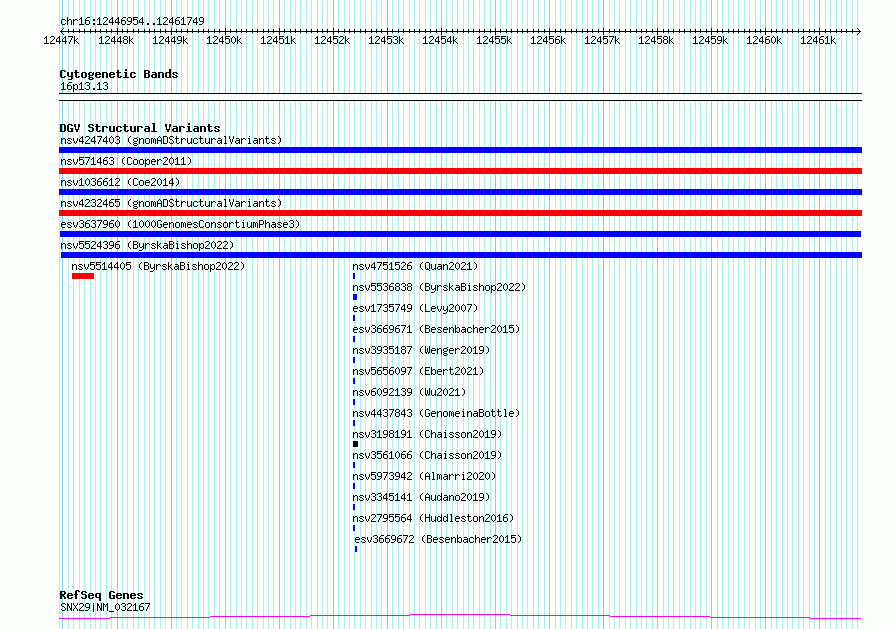
Task: Open nsv4751526 (Quan2021) variant
Action: 415,266
